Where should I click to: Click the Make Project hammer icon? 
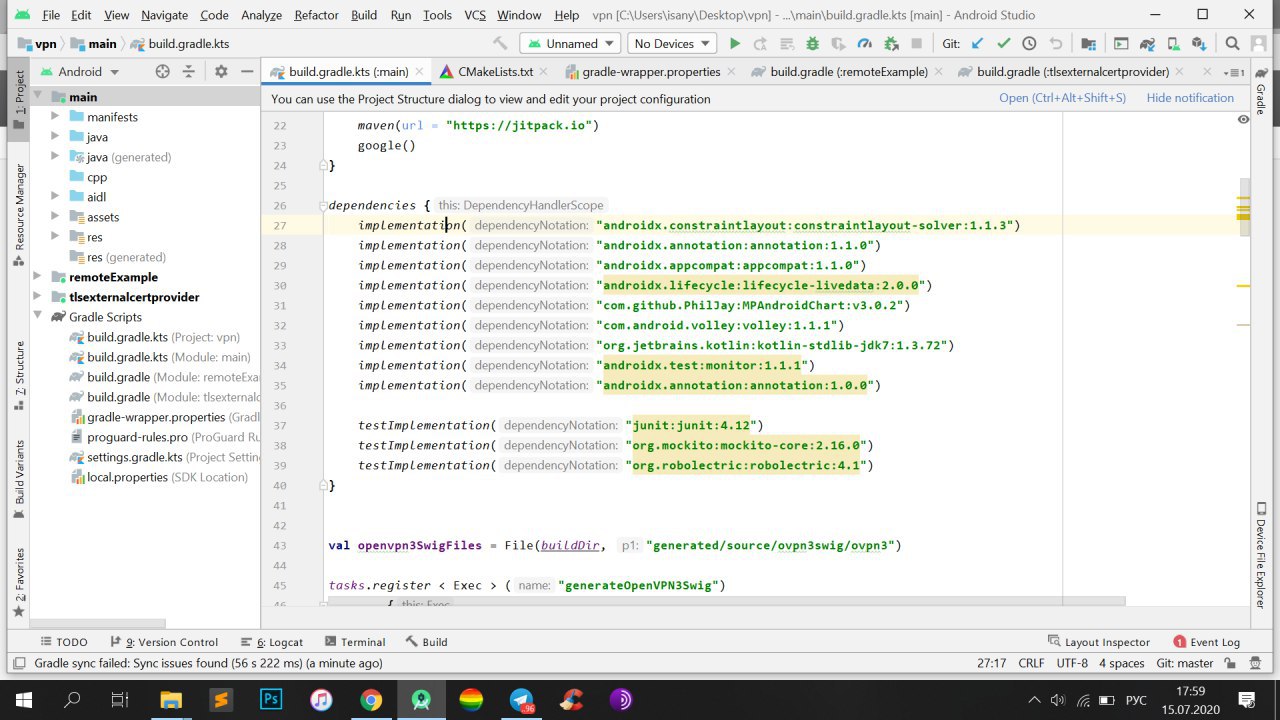(500, 44)
